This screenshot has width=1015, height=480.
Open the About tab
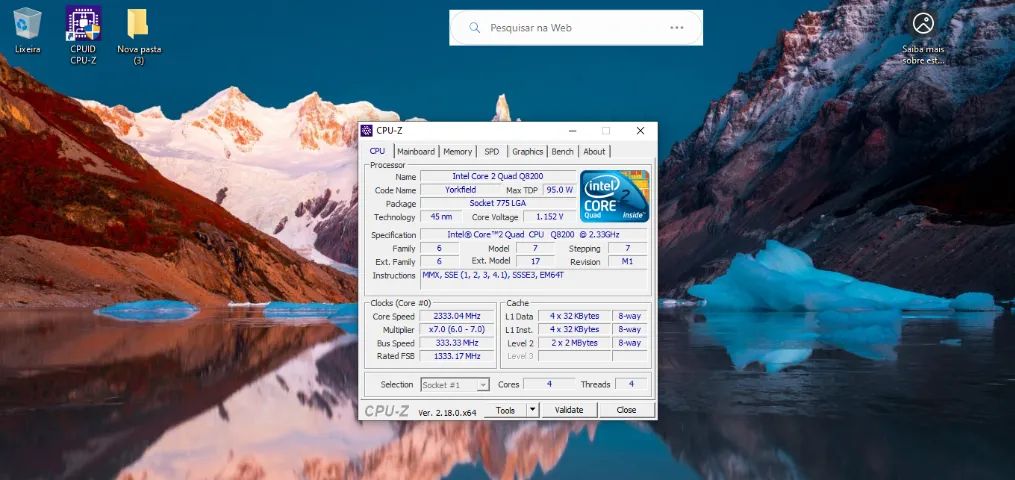coord(594,151)
